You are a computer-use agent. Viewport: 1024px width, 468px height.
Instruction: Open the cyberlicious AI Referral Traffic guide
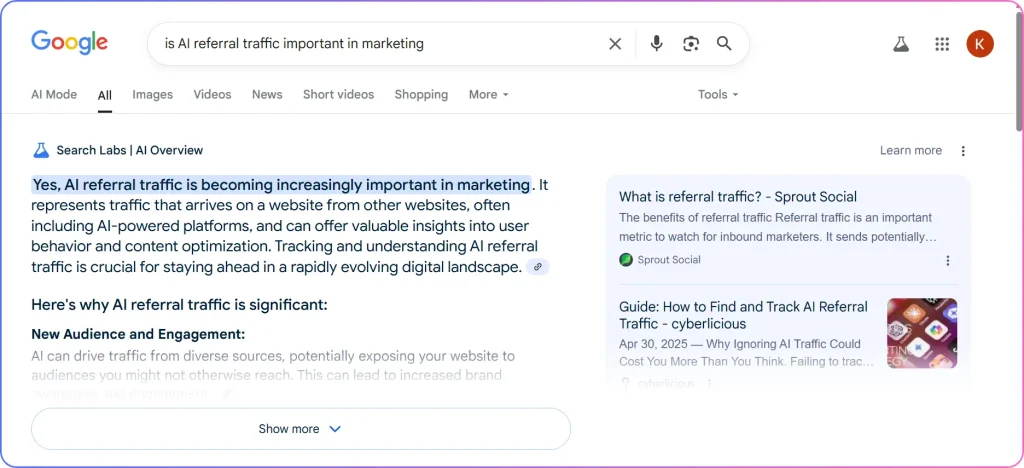click(x=743, y=315)
